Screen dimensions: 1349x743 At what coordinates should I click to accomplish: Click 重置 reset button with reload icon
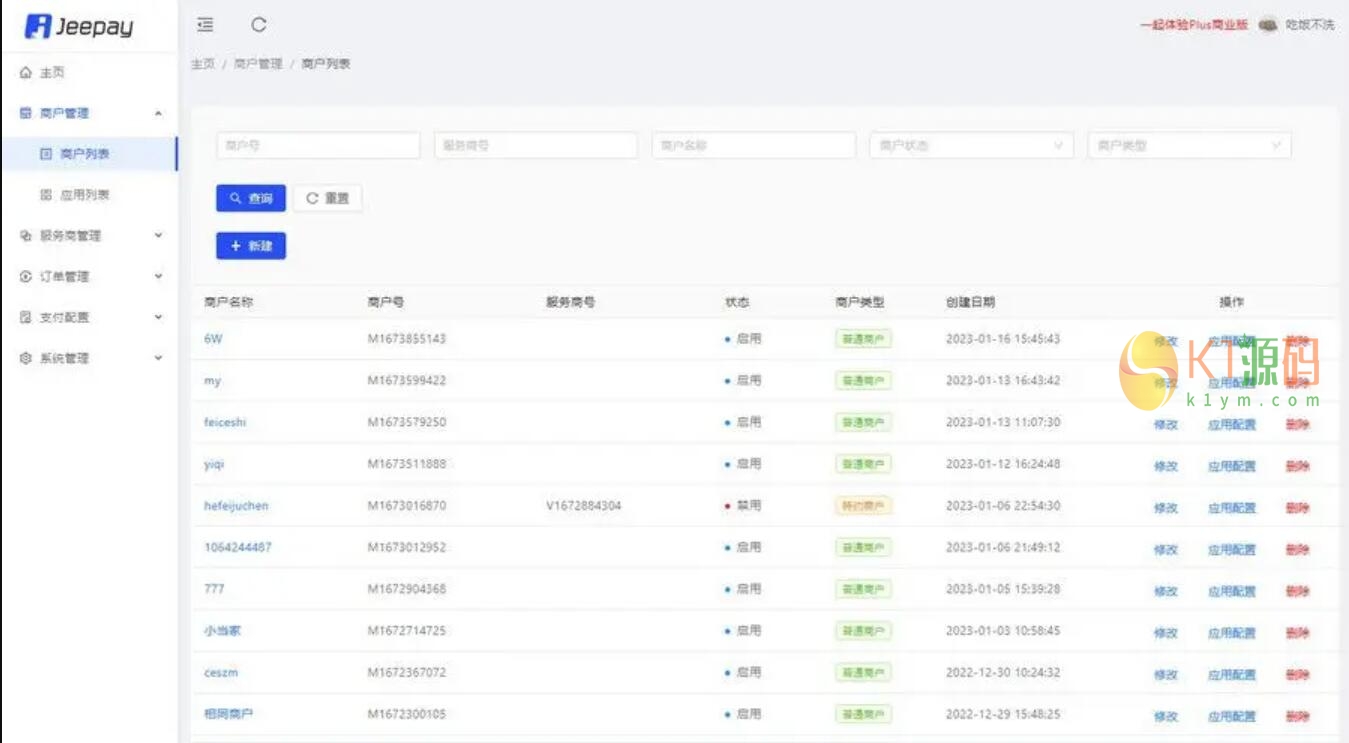point(328,199)
